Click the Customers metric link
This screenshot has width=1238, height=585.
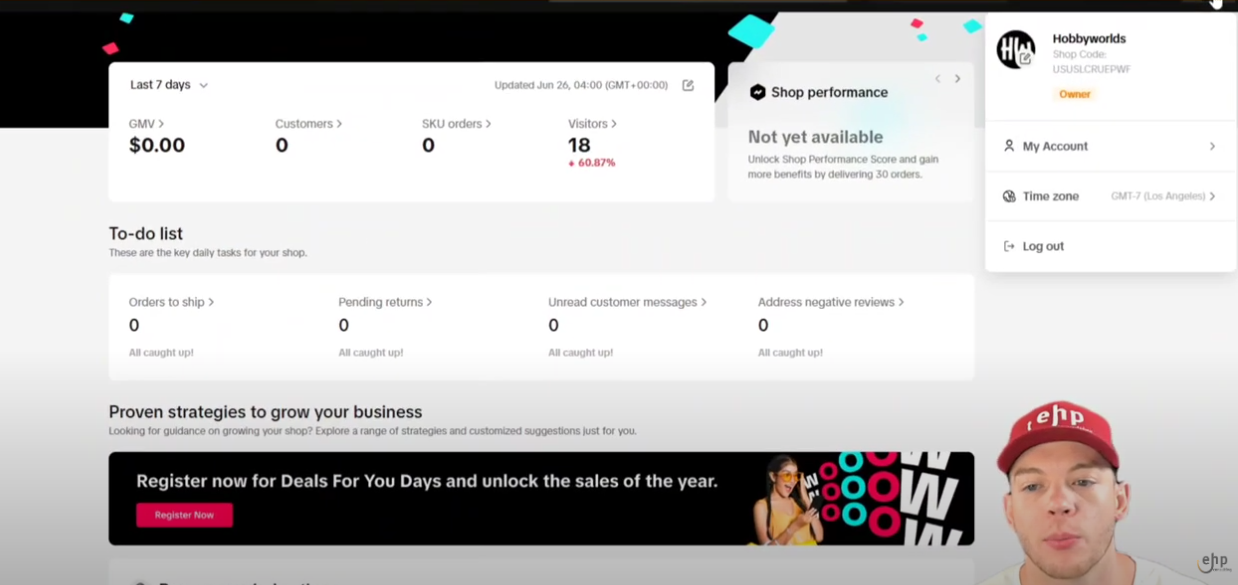pyautogui.click(x=308, y=123)
